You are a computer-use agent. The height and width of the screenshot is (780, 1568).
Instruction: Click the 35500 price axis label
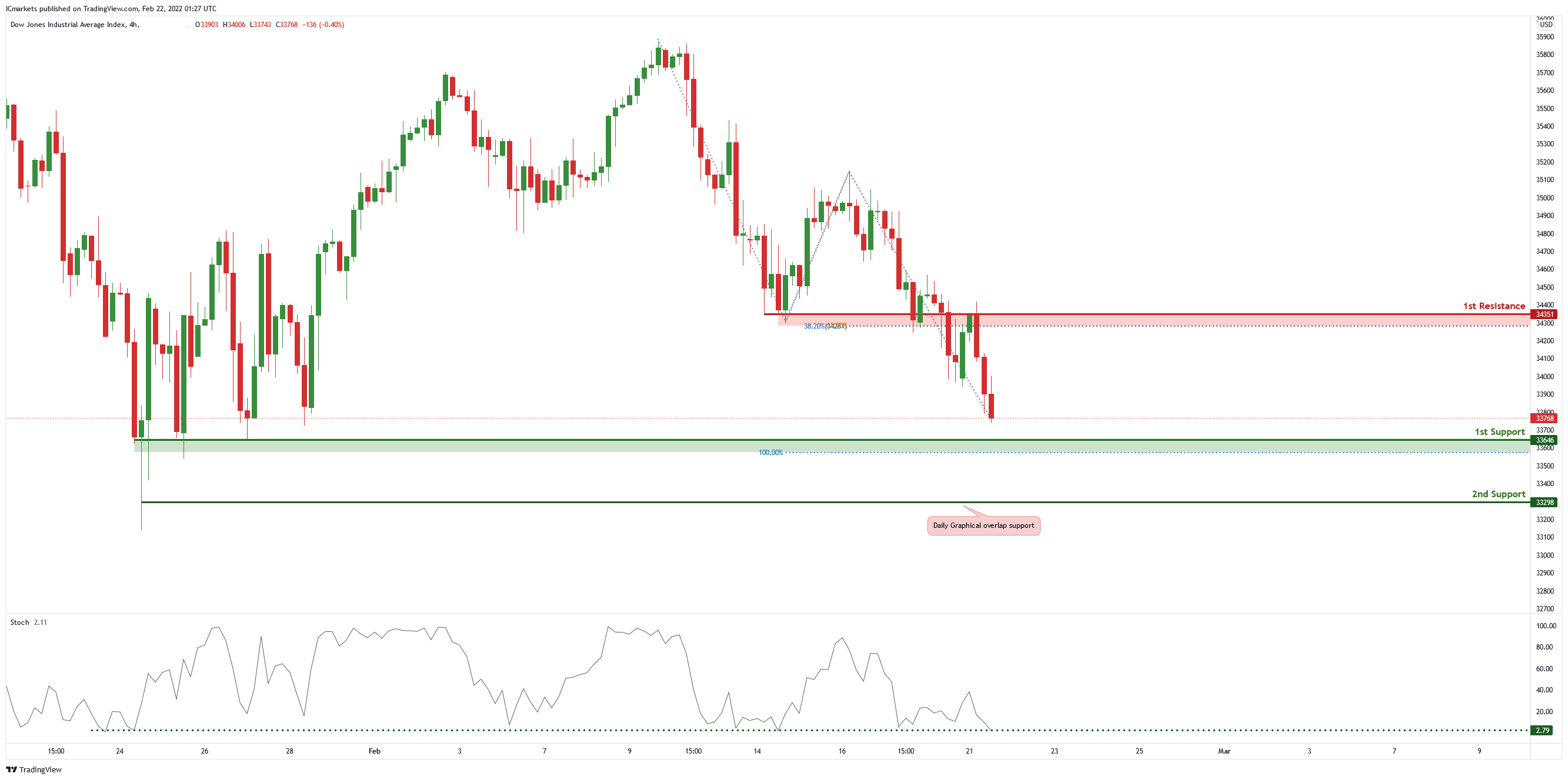click(1545, 109)
